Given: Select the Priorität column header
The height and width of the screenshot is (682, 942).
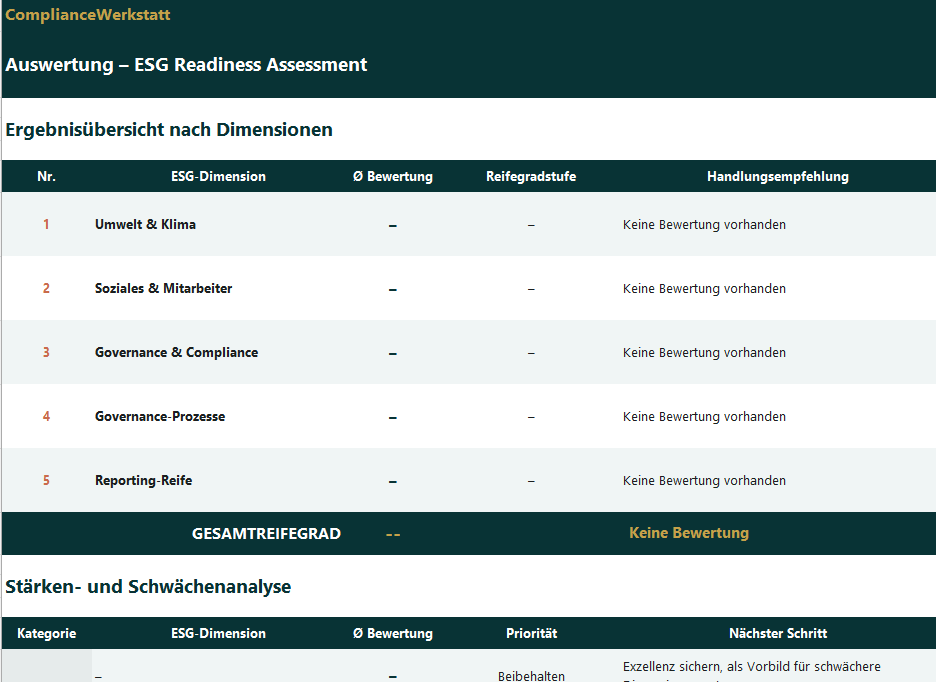Looking at the screenshot, I should pyautogui.click(x=531, y=634).
